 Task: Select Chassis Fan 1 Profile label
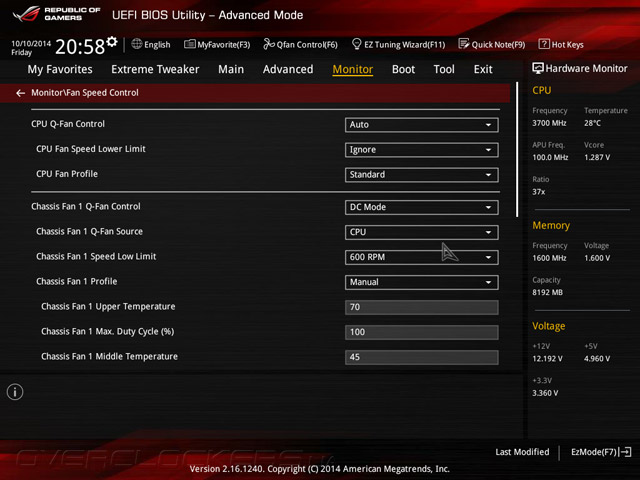point(76,281)
